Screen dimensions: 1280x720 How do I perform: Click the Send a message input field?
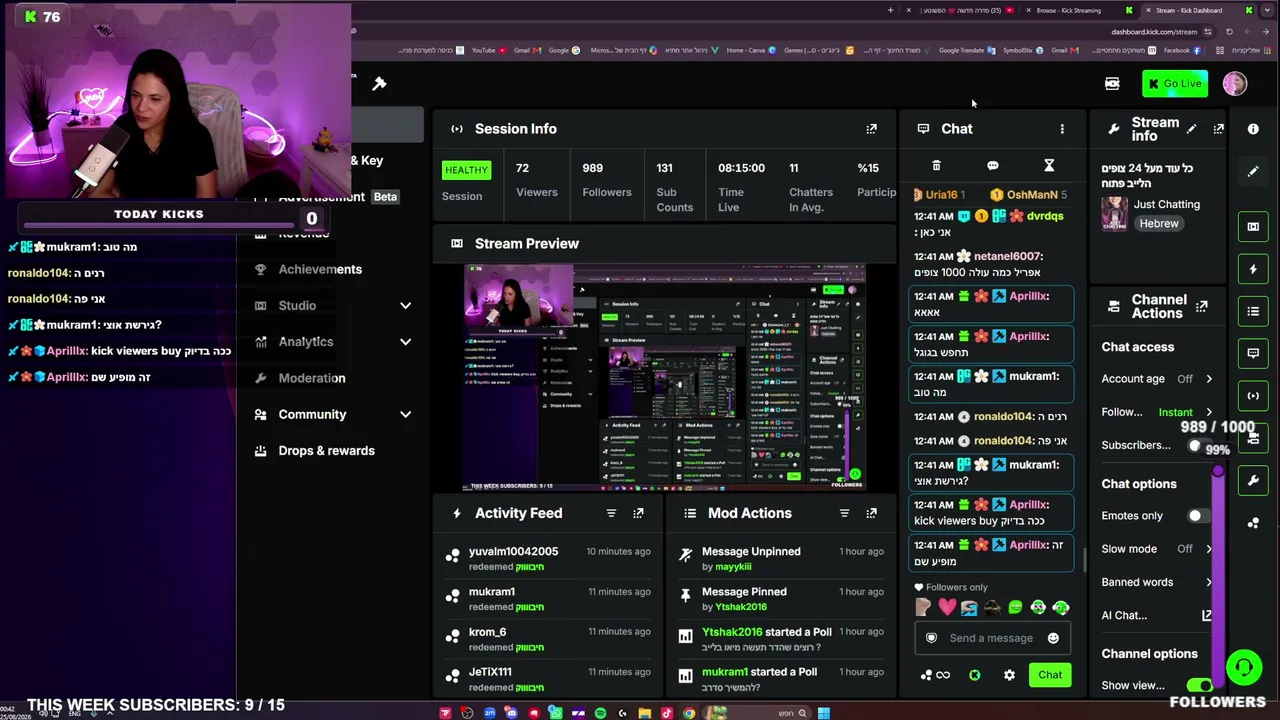click(x=991, y=638)
